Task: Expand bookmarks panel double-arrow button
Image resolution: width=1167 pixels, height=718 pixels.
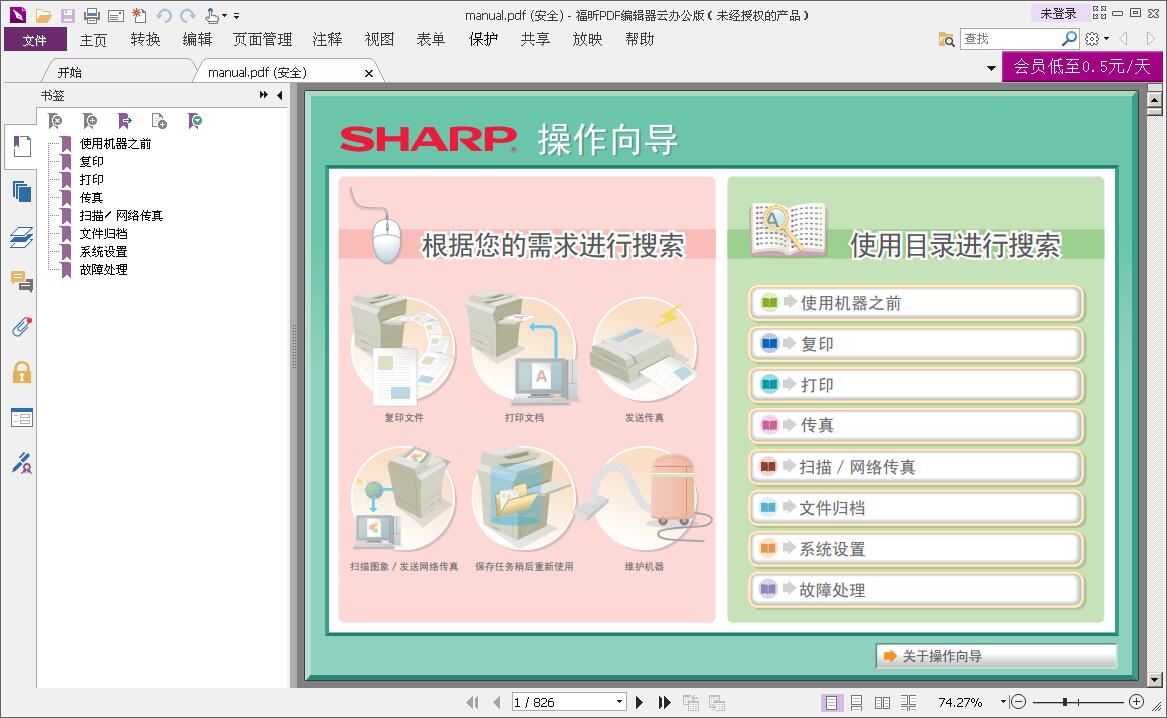Action: pos(263,95)
